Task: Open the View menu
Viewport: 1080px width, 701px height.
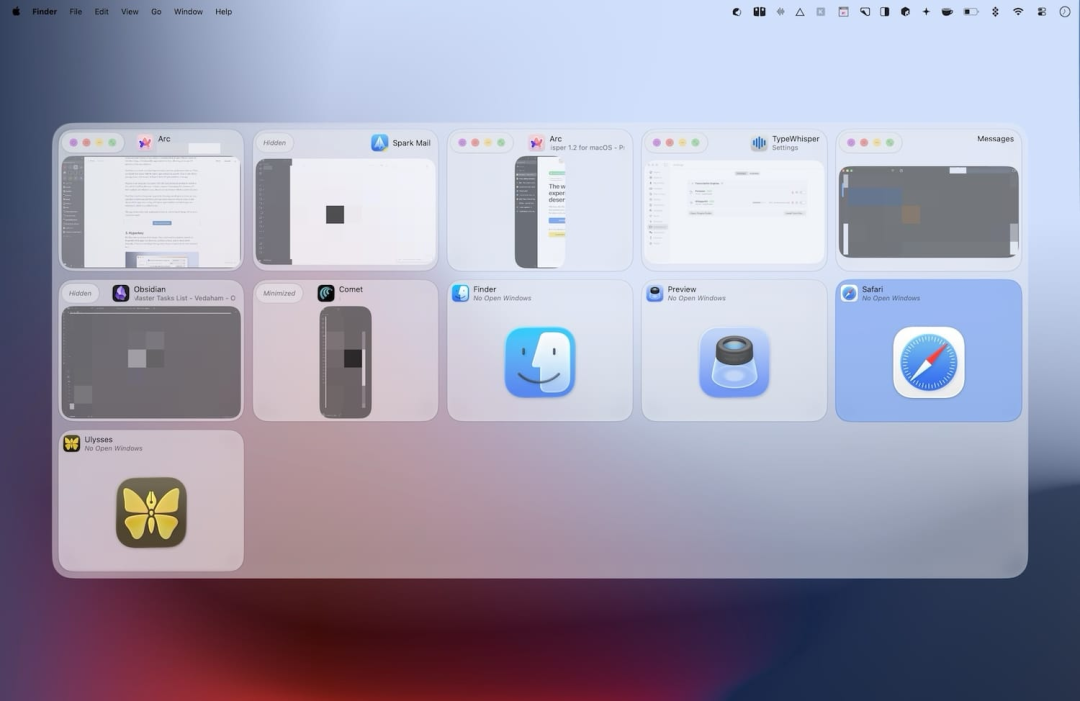Action: 129,12
